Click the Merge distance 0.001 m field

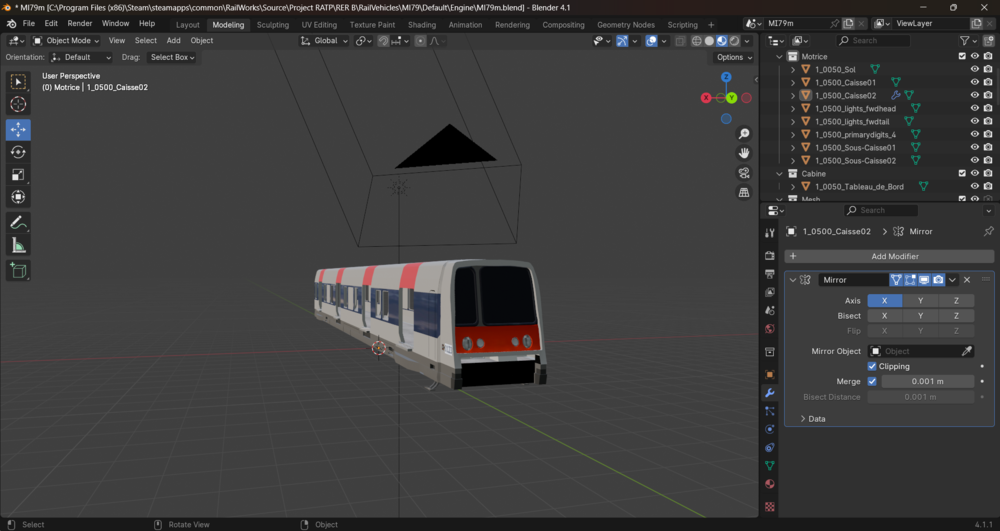pyautogui.click(x=927, y=381)
